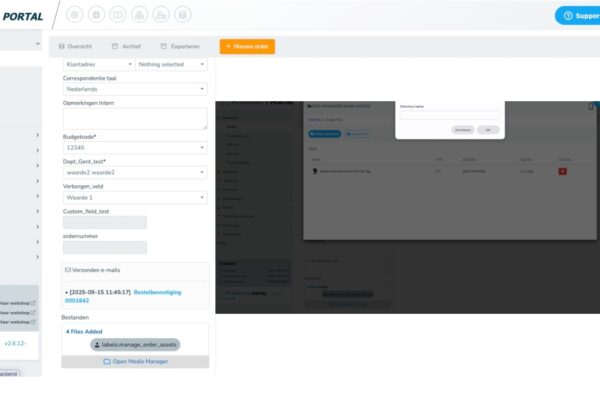Click the fourth circular top navigation icon
This screenshot has width=600, height=403.
pyautogui.click(x=139, y=15)
